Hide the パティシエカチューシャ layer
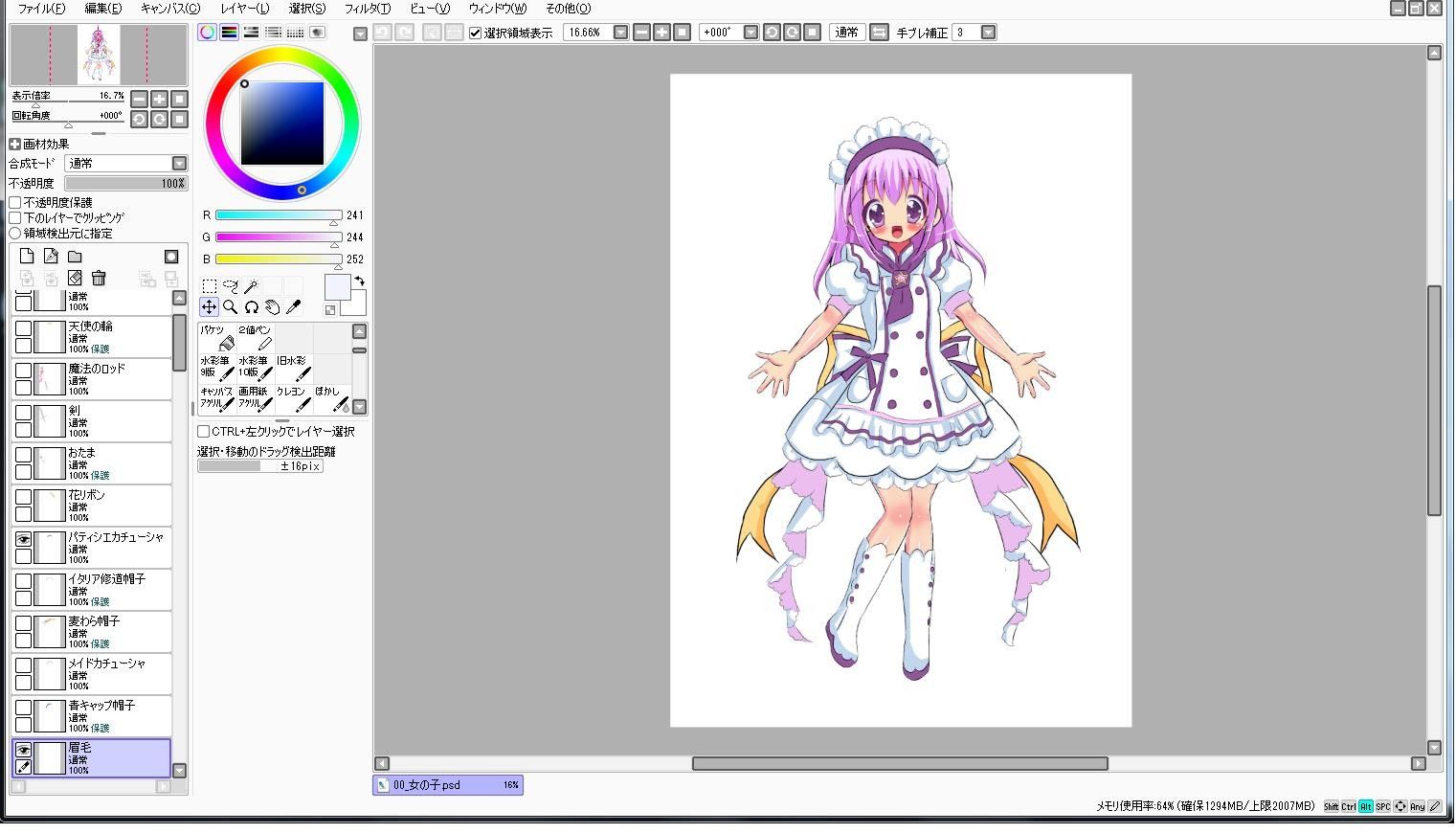 [24, 540]
